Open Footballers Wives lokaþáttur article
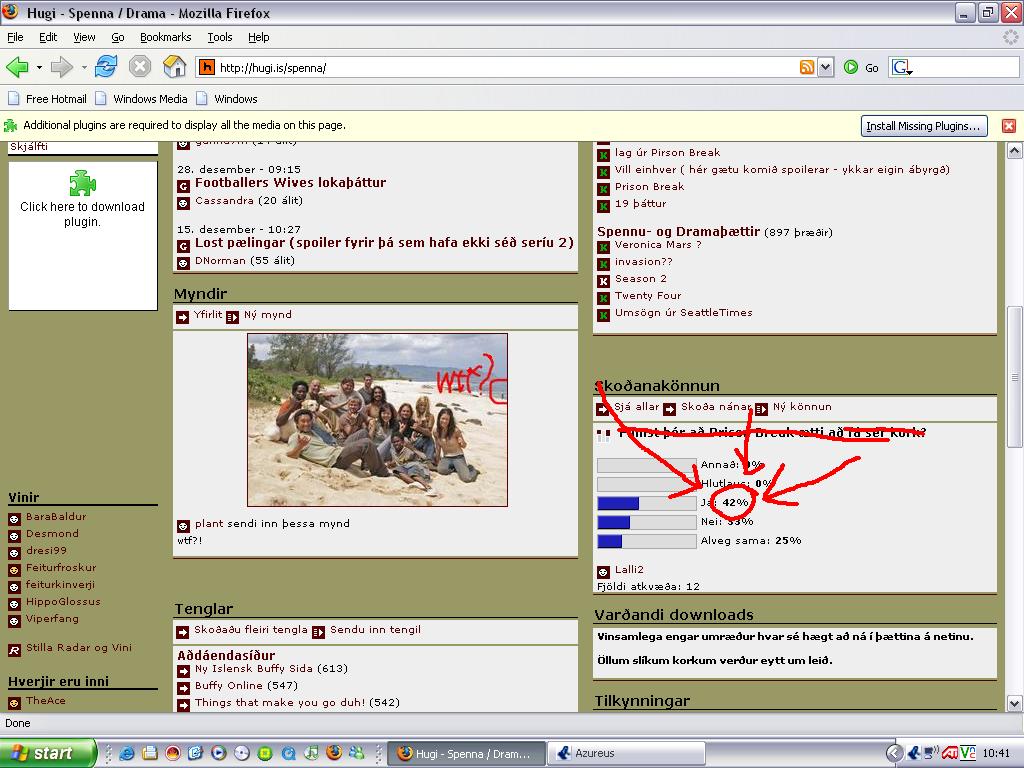 pyautogui.click(x=291, y=183)
